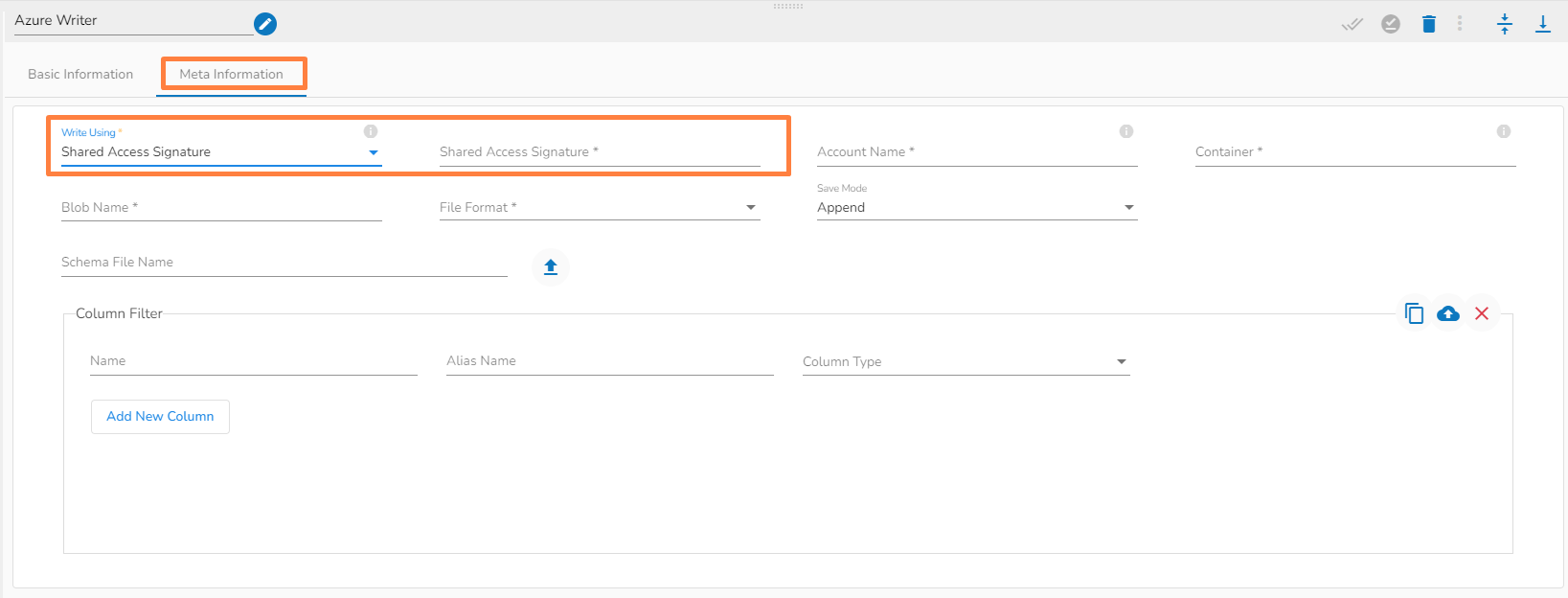Open the File Format dropdown
The height and width of the screenshot is (598, 1568).
751,208
